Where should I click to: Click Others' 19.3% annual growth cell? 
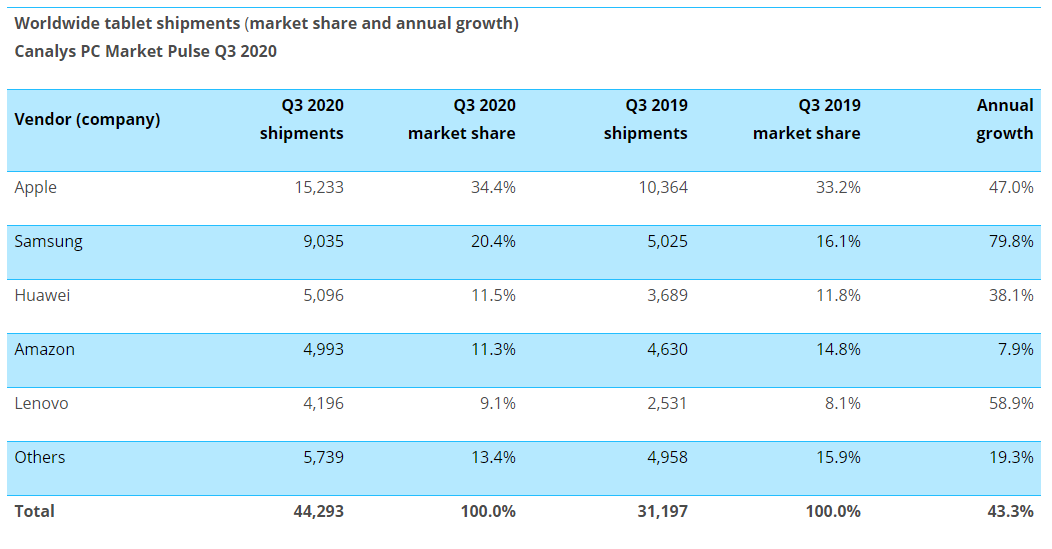[x=1011, y=458]
